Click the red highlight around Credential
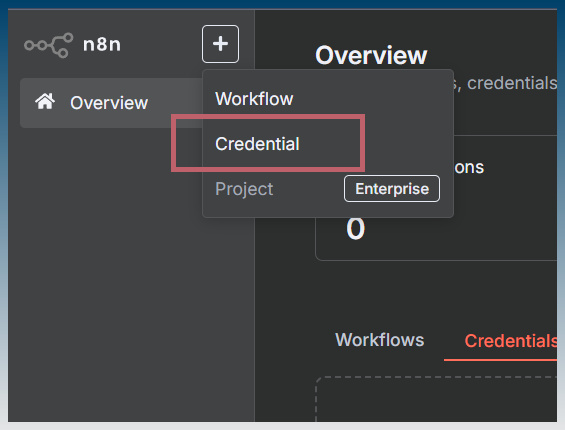 click(x=268, y=143)
